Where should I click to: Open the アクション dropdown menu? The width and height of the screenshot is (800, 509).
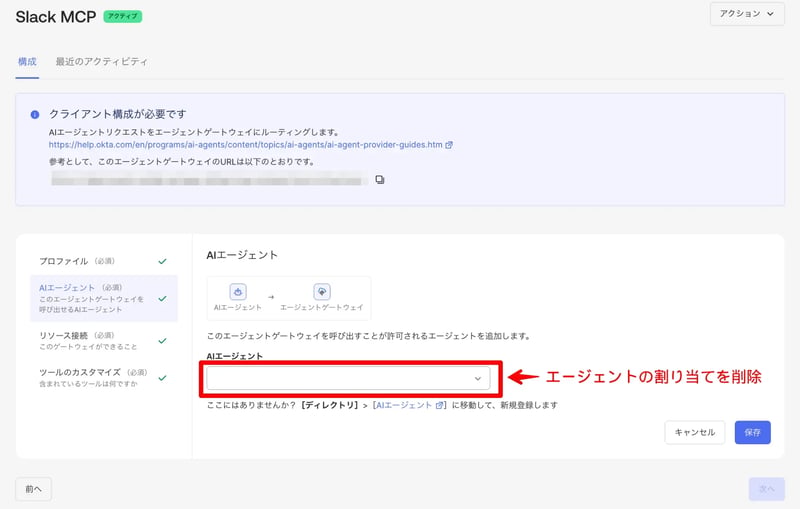[x=747, y=14]
